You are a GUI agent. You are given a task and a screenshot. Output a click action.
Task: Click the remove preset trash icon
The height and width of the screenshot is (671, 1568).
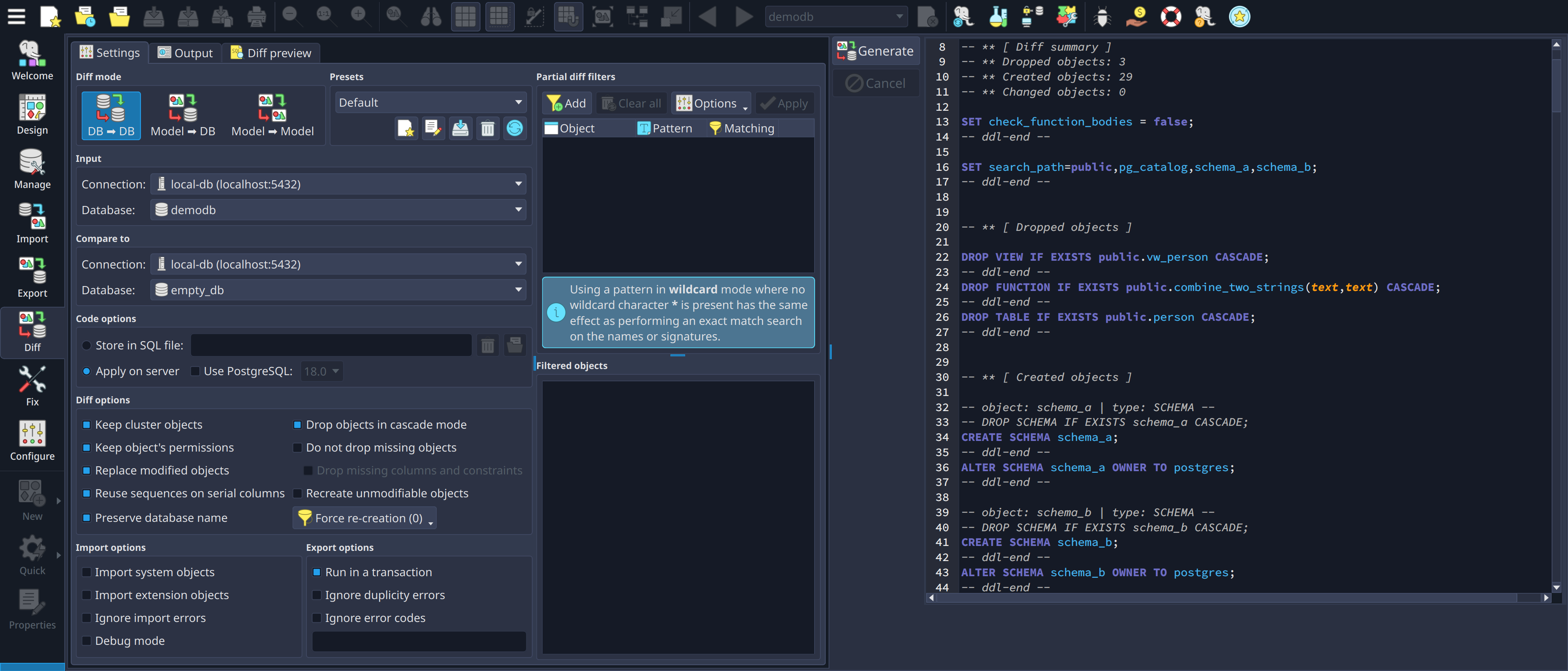487,128
